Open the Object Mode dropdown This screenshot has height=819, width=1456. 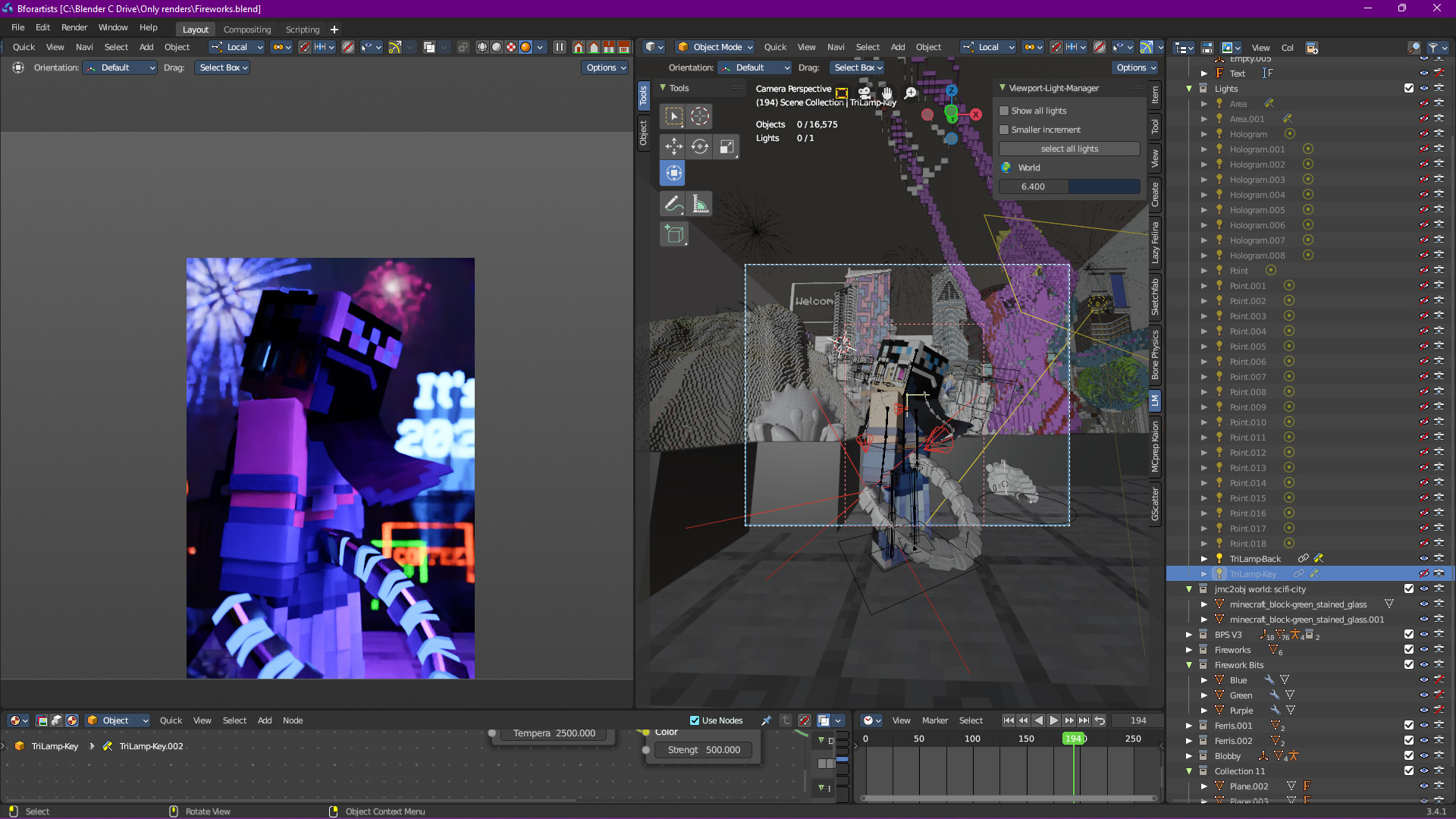click(715, 47)
